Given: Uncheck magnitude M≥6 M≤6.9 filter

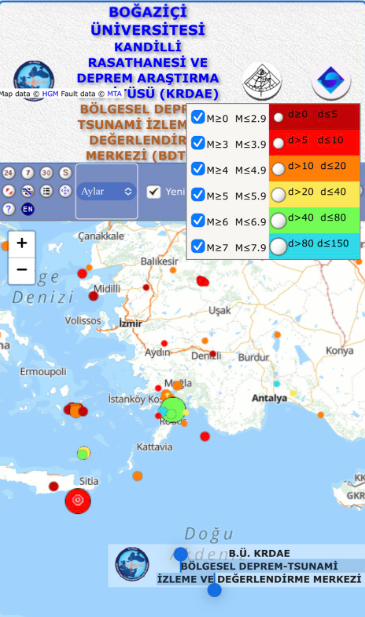Looking at the screenshot, I should click(x=198, y=220).
